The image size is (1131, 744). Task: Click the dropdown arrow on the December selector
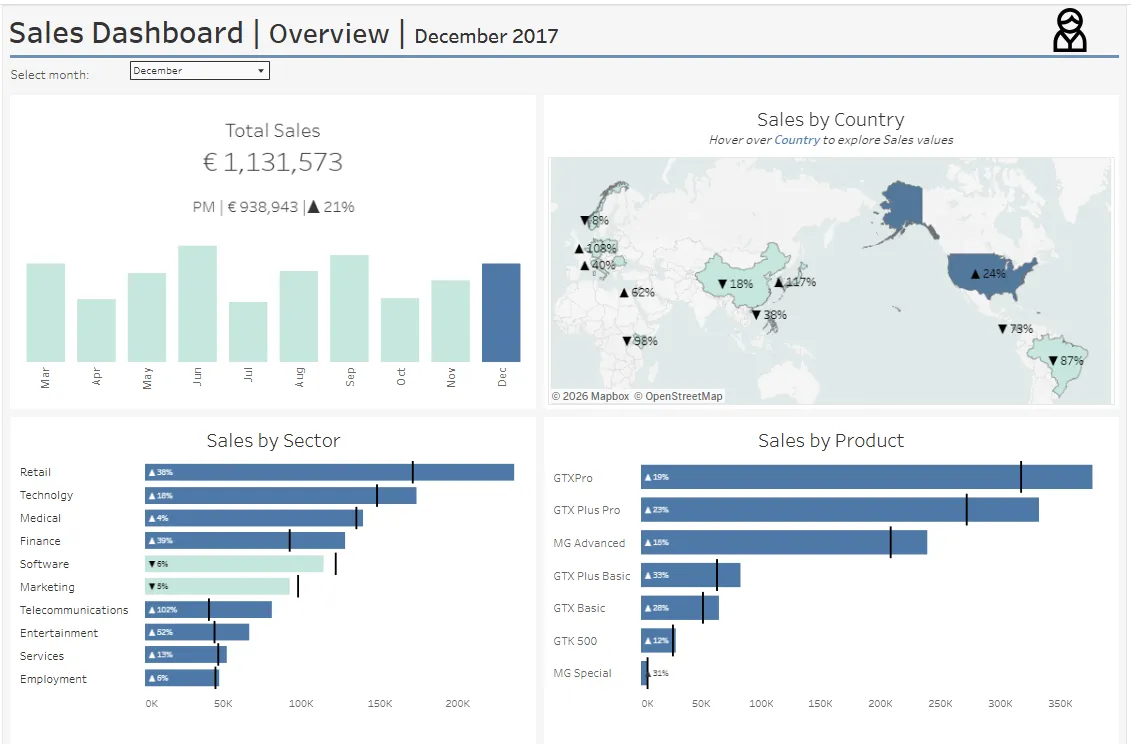[x=262, y=70]
